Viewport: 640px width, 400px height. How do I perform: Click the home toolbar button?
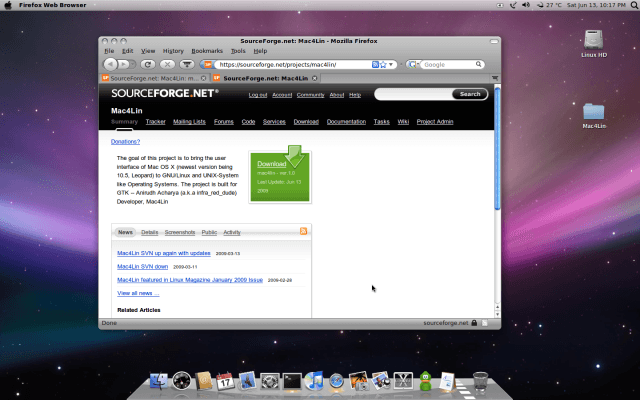[x=187, y=64]
